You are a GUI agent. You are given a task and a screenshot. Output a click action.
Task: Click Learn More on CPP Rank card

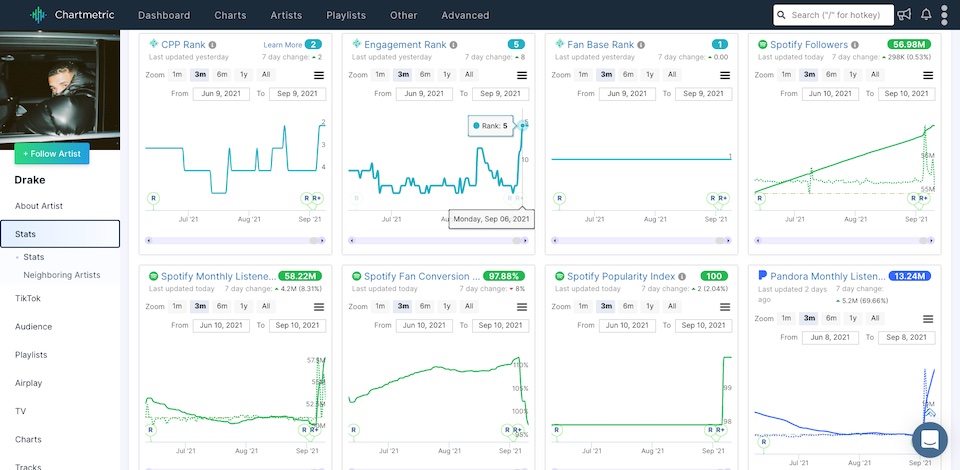pyautogui.click(x=282, y=45)
